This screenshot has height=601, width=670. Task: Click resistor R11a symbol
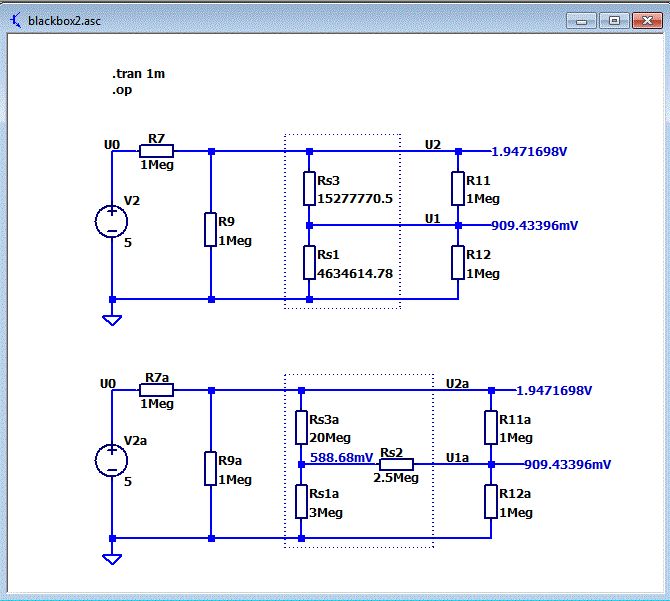pos(491,427)
